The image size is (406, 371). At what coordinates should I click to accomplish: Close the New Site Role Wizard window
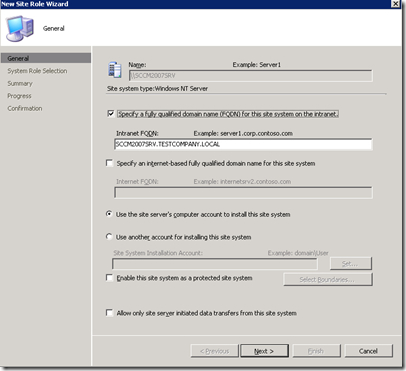(395, 4)
